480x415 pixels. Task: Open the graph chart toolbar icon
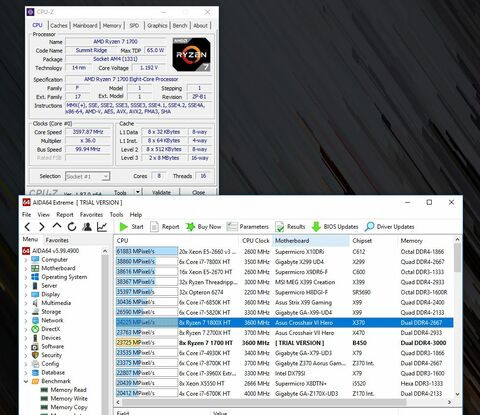click(x=102, y=227)
